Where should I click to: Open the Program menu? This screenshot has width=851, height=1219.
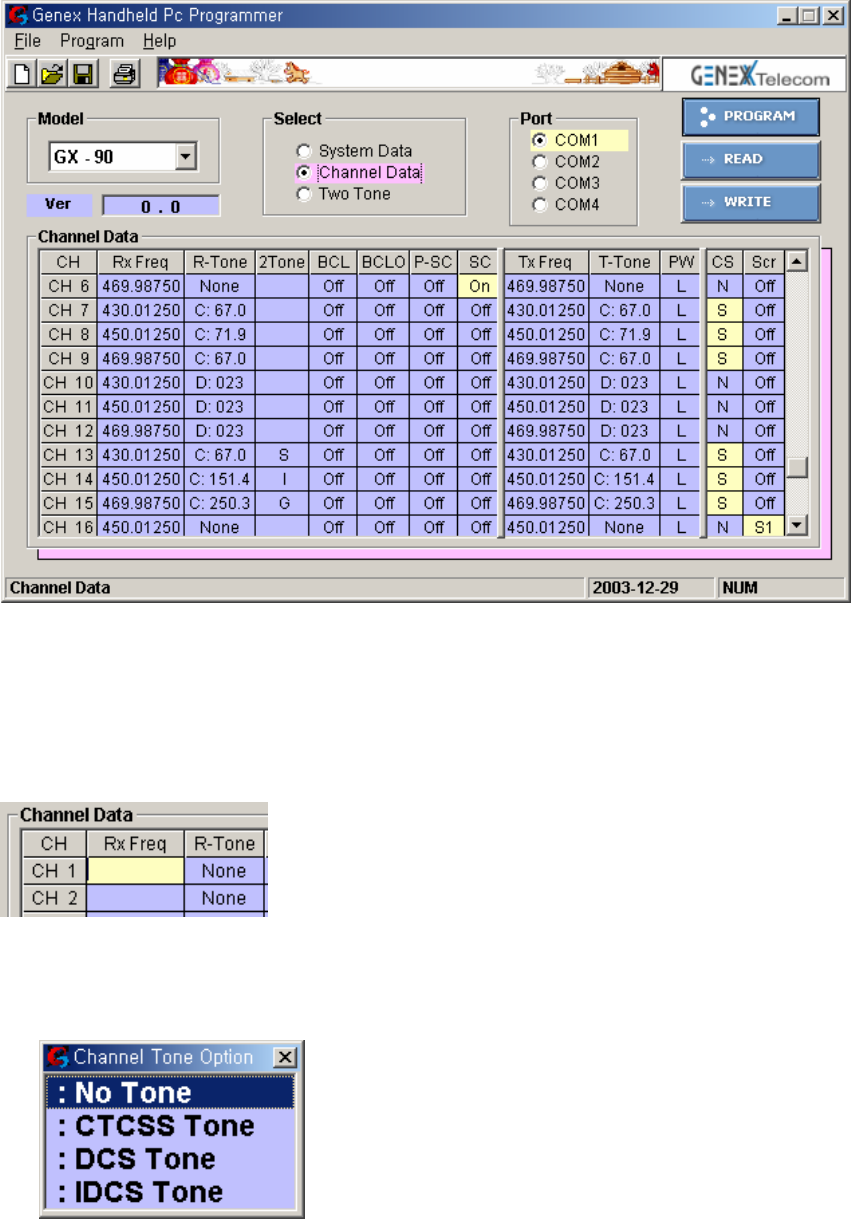click(x=92, y=41)
